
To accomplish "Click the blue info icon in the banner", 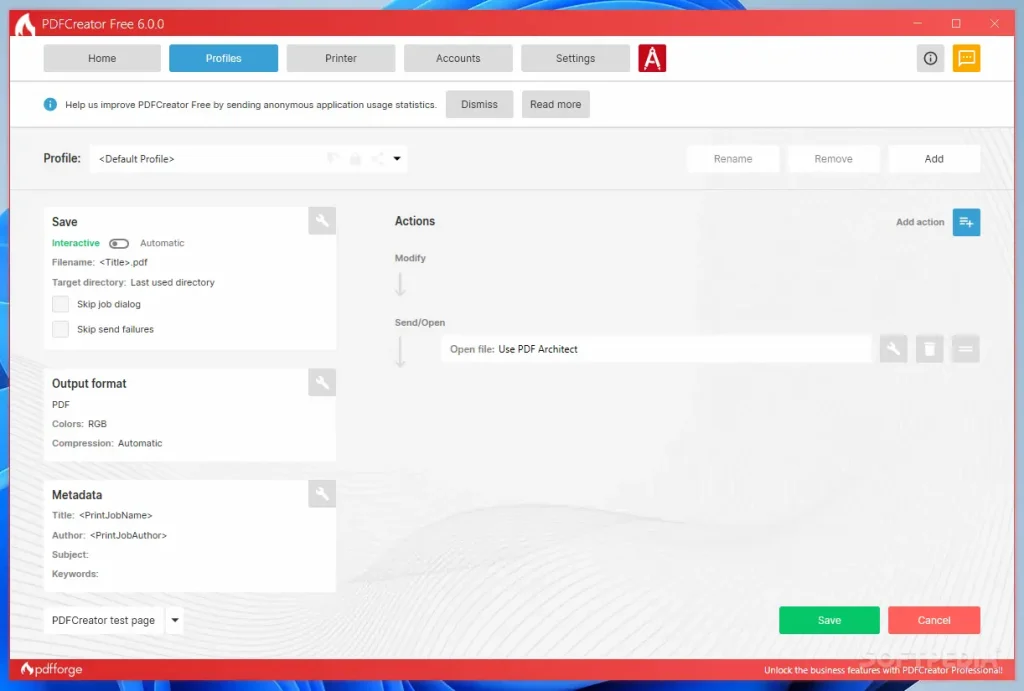I will [50, 104].
